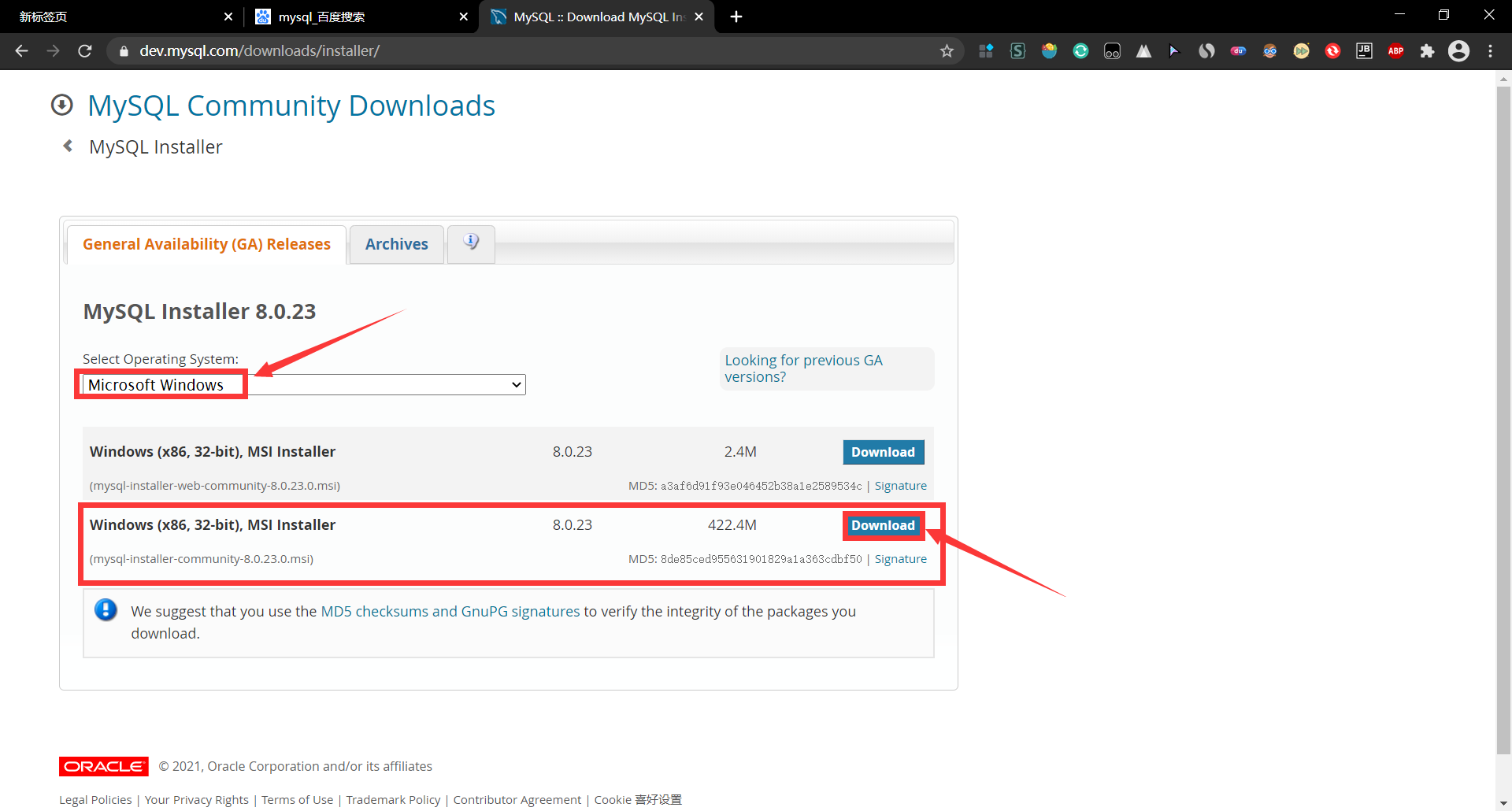Open the blue squares extension icon
This screenshot has height=811, width=1512.
click(986, 51)
